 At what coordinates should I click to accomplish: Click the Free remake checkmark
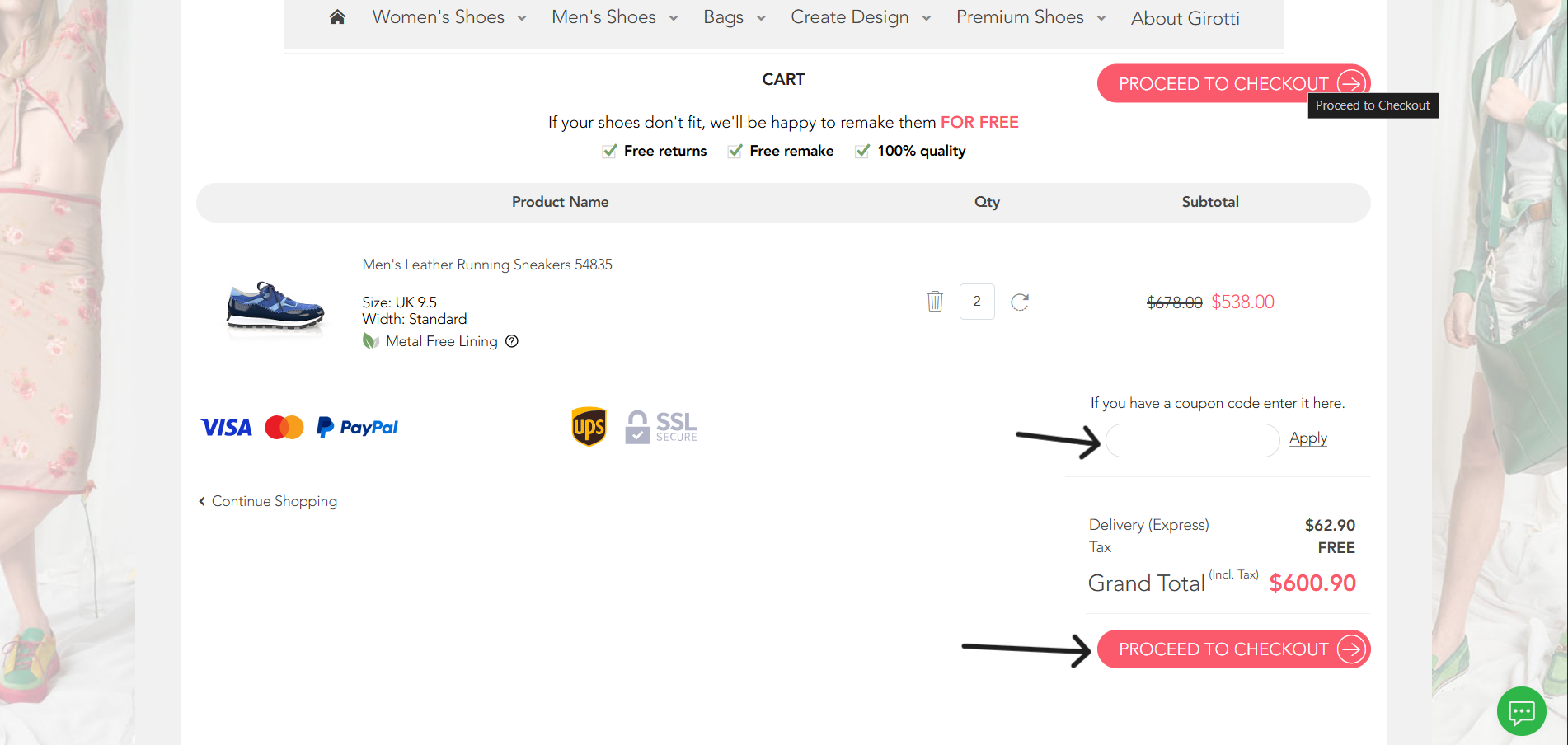click(735, 151)
